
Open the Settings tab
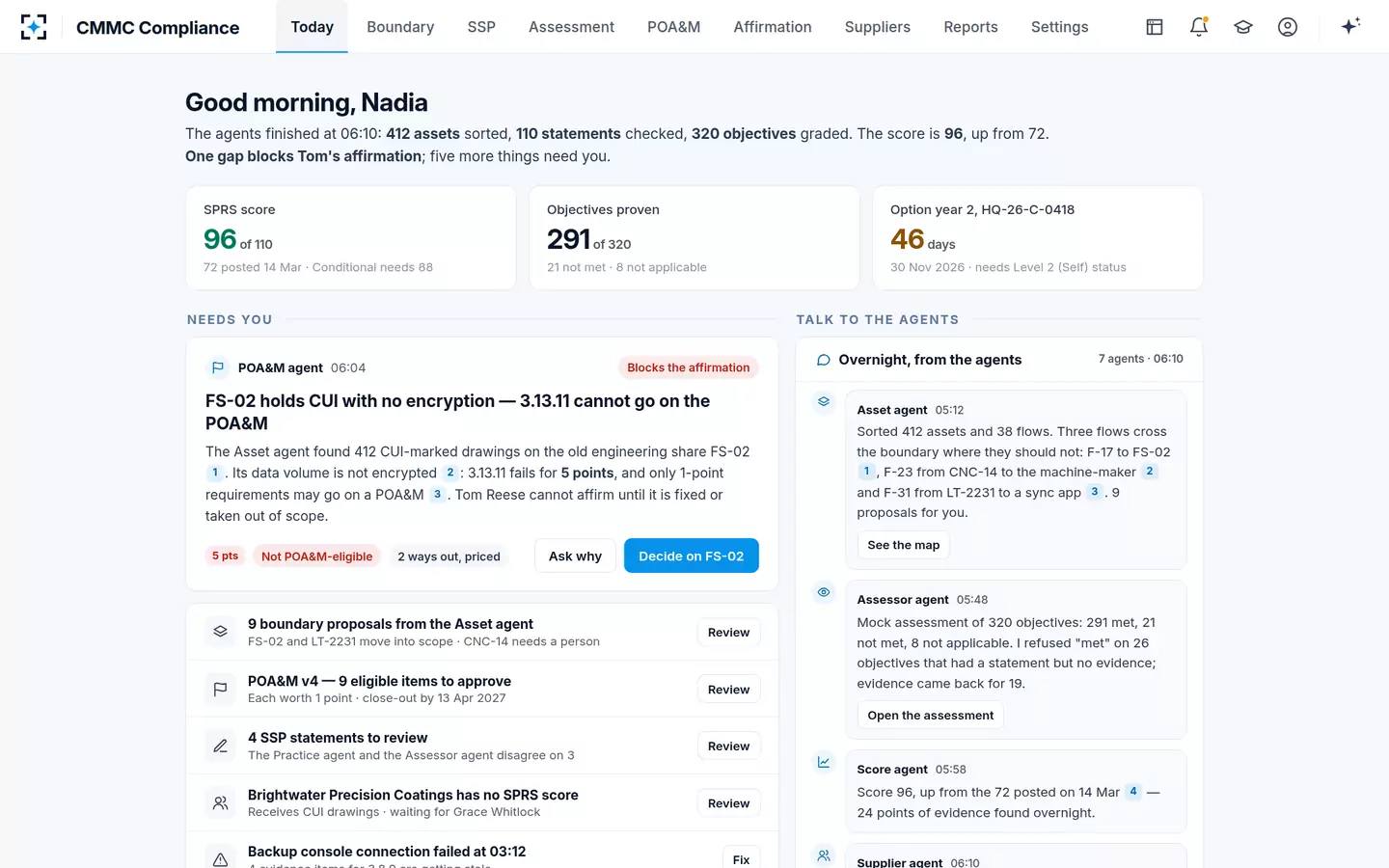(1059, 27)
